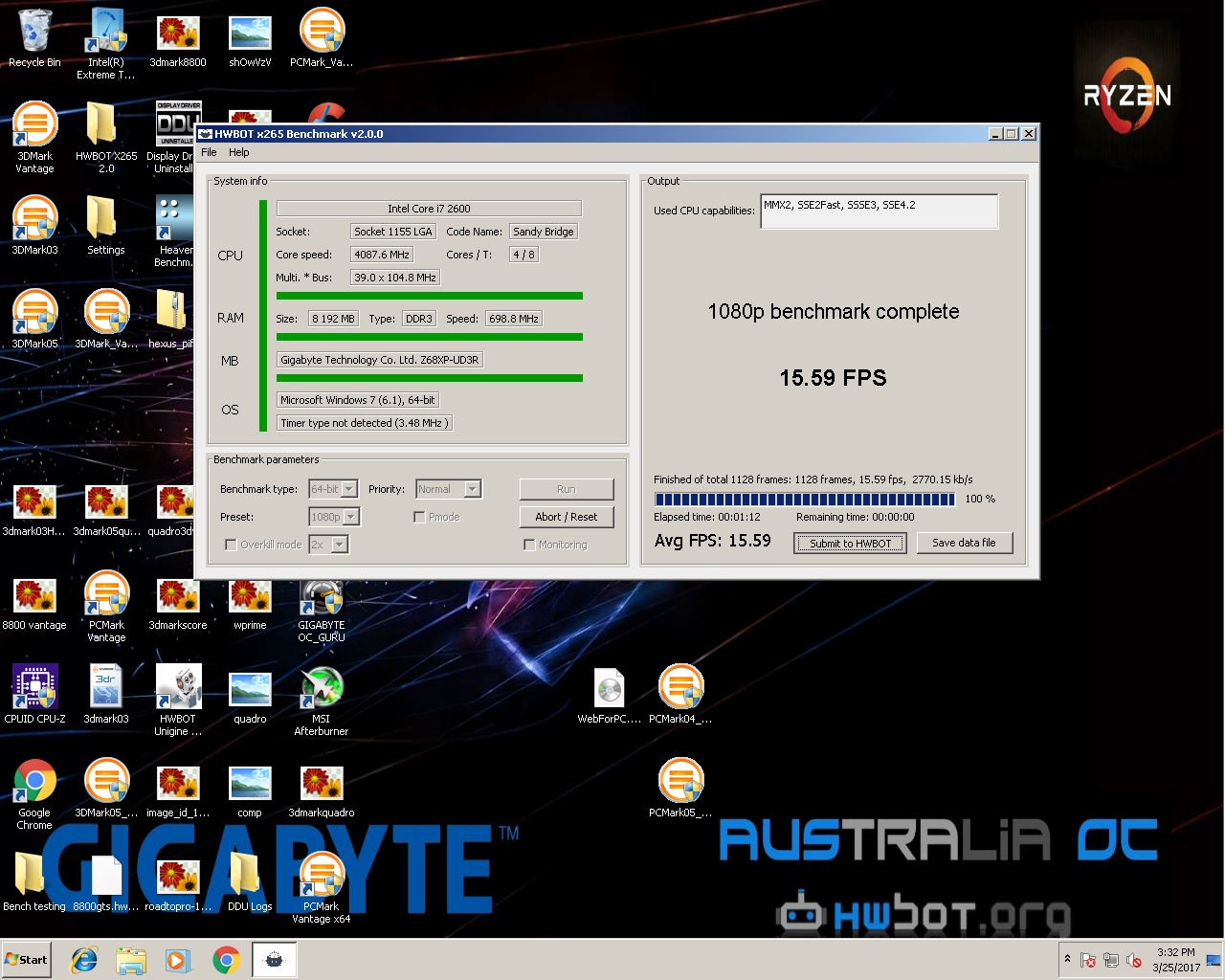Toggle the Monitoring checkbox
Viewport: 1225px width, 980px height.
coord(529,545)
